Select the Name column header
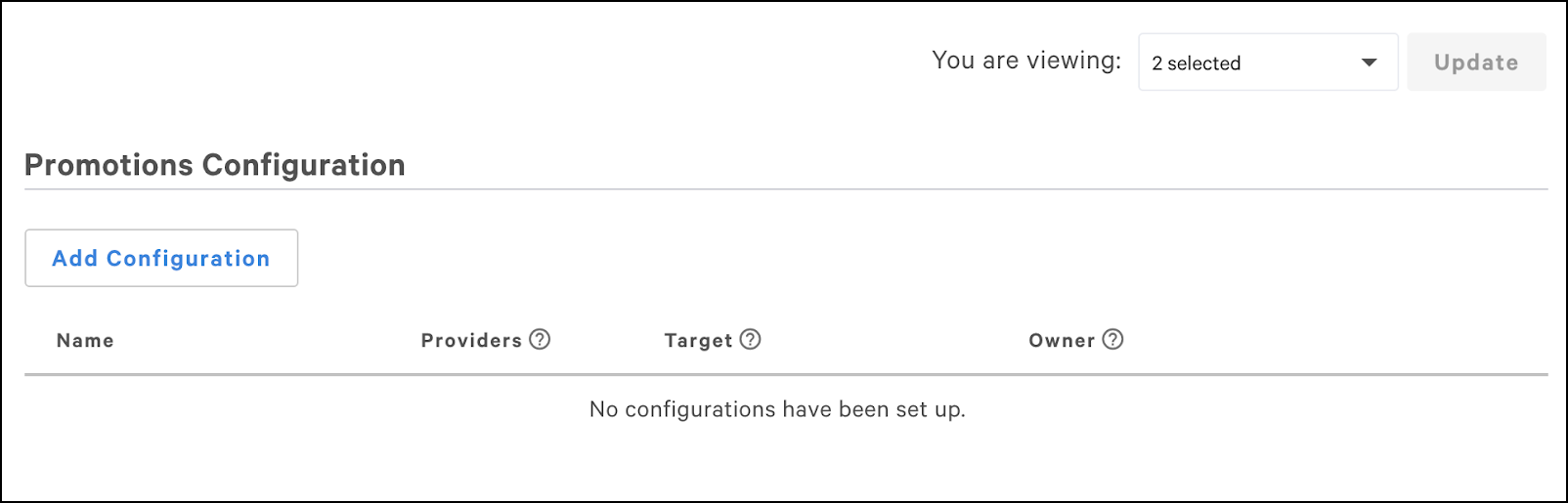This screenshot has height=503, width=1568. (85, 341)
